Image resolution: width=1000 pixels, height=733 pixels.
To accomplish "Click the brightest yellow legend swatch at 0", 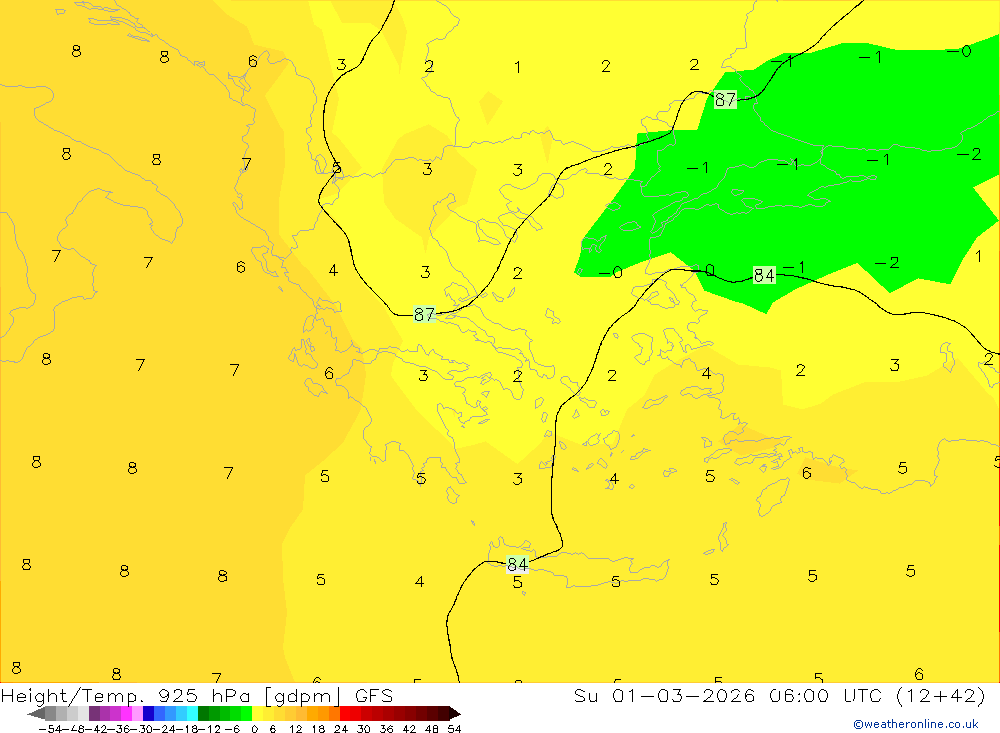I will [x=258, y=713].
